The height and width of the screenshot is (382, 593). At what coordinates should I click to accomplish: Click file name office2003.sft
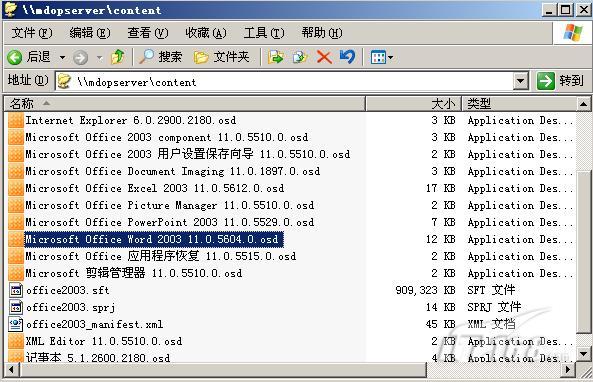coord(68,290)
